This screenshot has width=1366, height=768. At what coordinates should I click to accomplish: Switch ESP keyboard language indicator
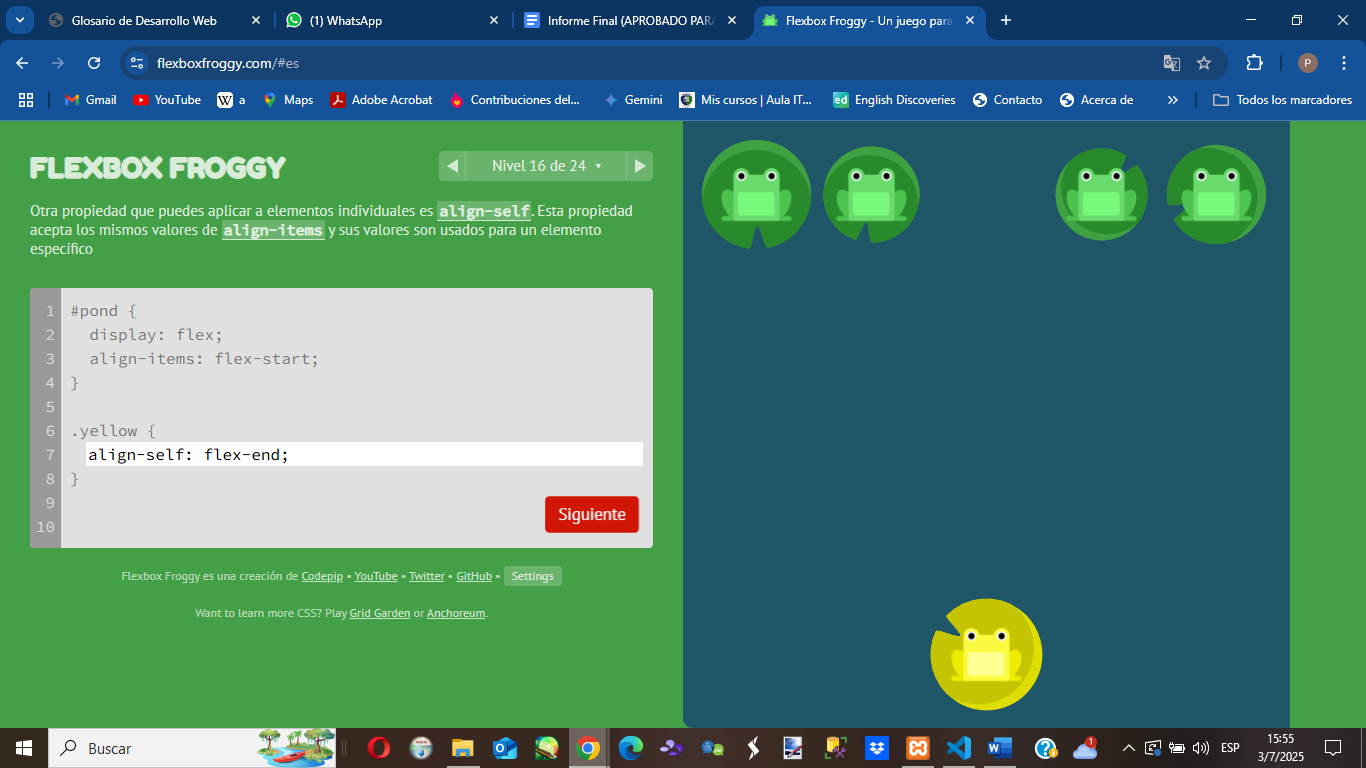1230,748
